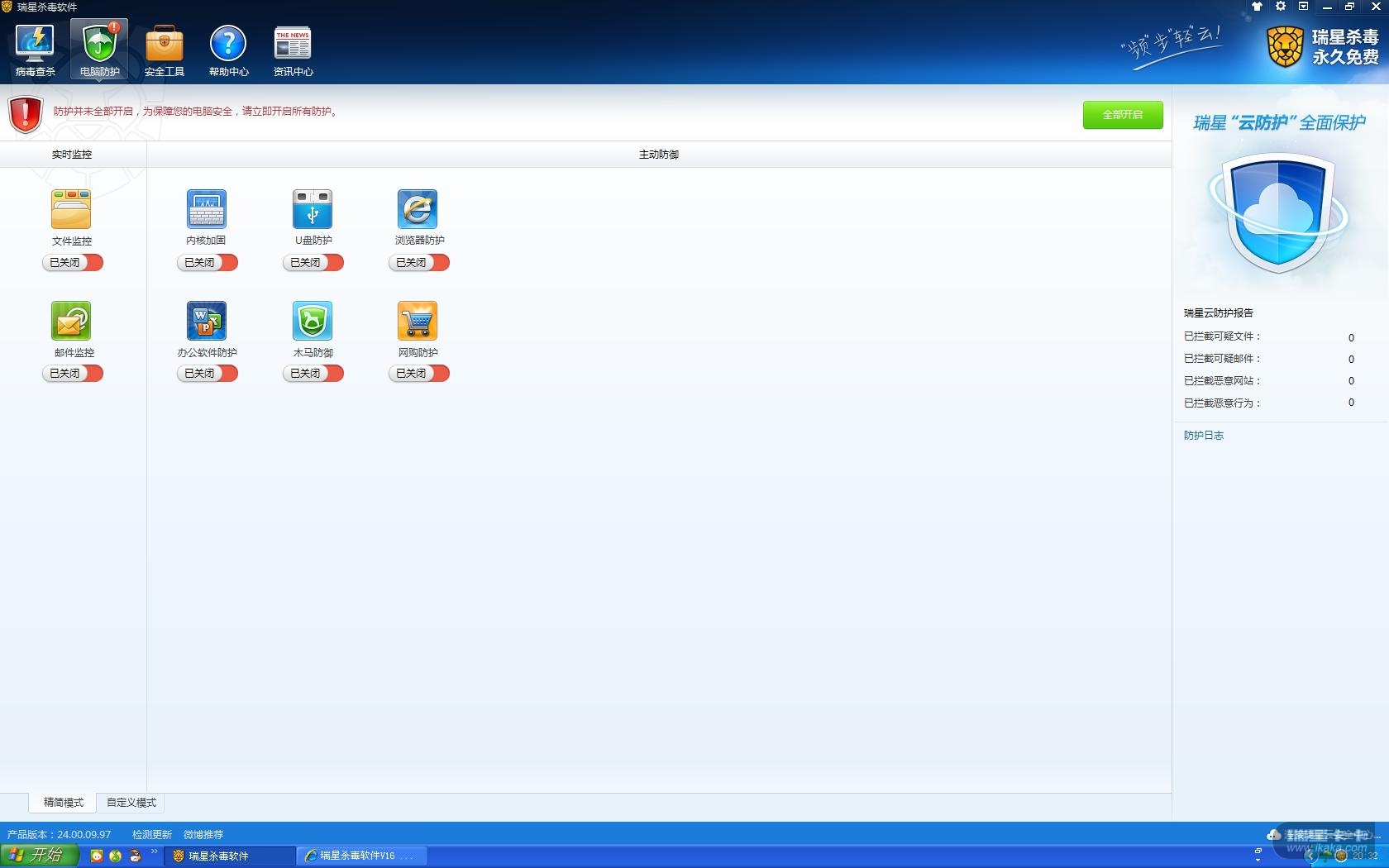Click the cloud protection shield graphic
Screen dimensions: 1389x868
1278,212
